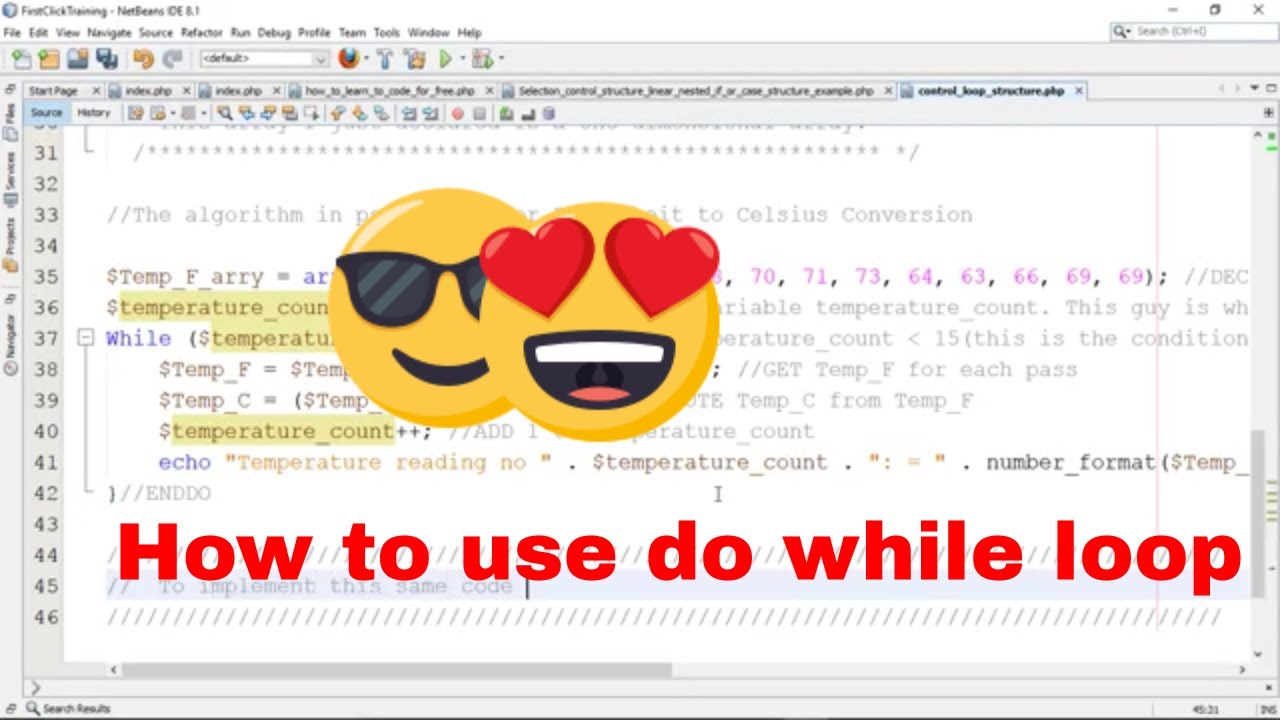Expand the Run Project dropdown arrow
Screen dimensions: 1280x720
click(462, 59)
